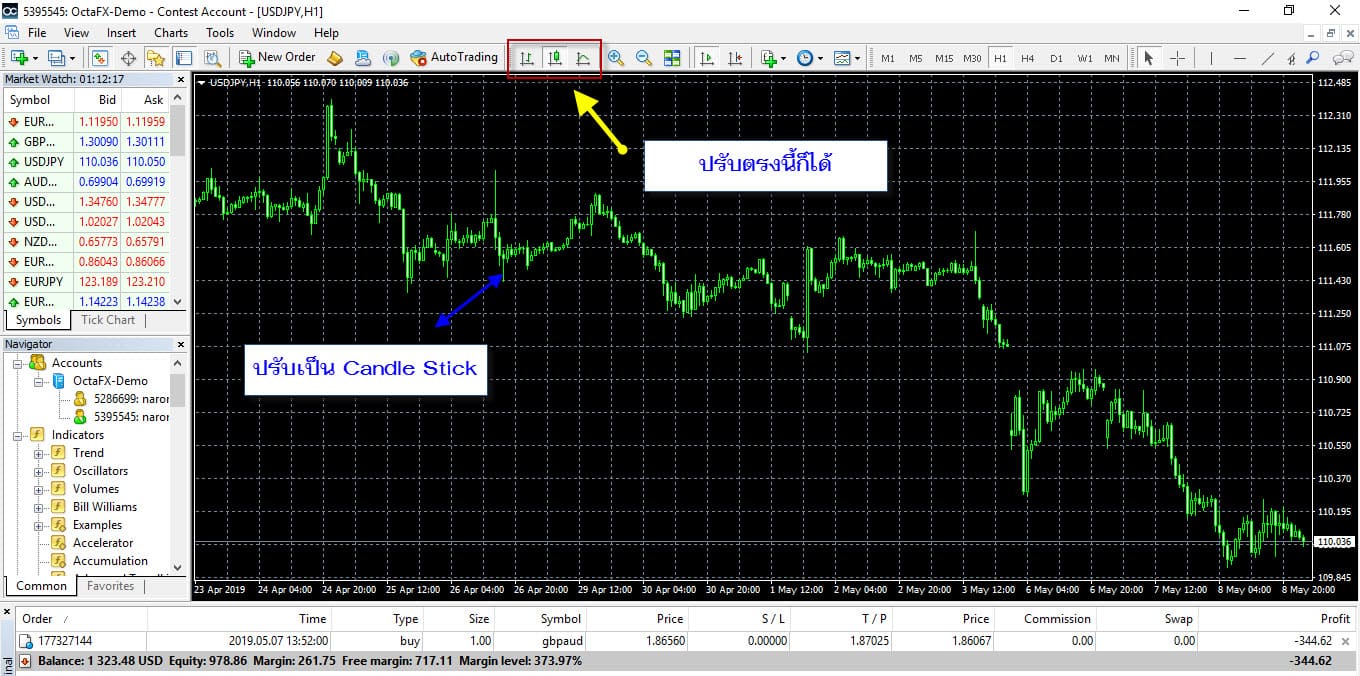Screen dimensions: 1360x676
Task: Open the Periods clock dropdown
Action: (809, 58)
